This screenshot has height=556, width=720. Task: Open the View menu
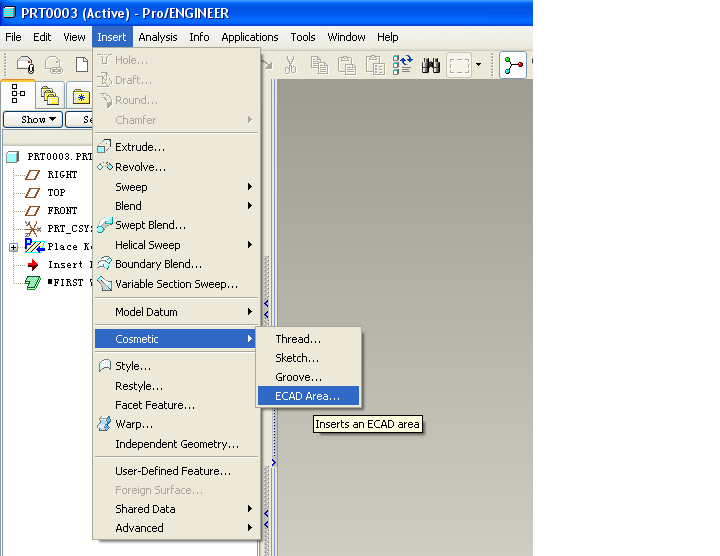pos(74,37)
